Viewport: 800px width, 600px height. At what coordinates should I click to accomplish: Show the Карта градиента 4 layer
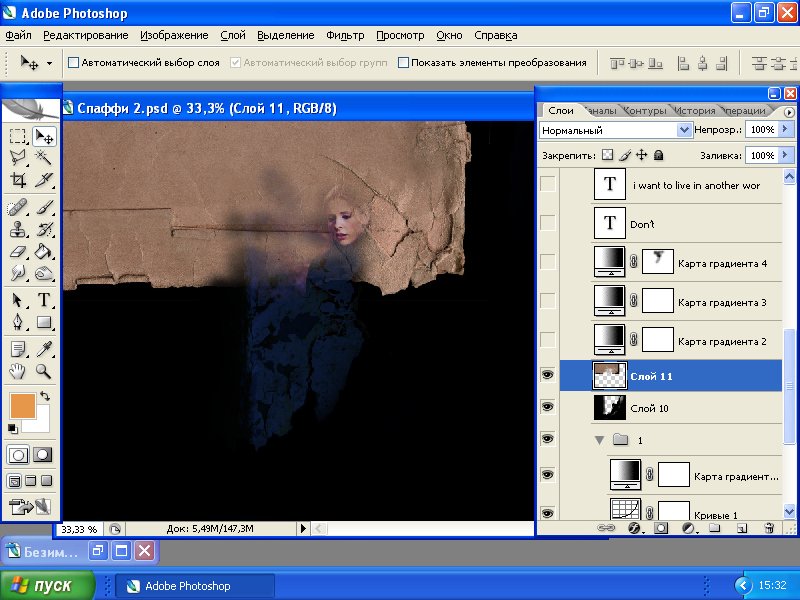pos(546,262)
